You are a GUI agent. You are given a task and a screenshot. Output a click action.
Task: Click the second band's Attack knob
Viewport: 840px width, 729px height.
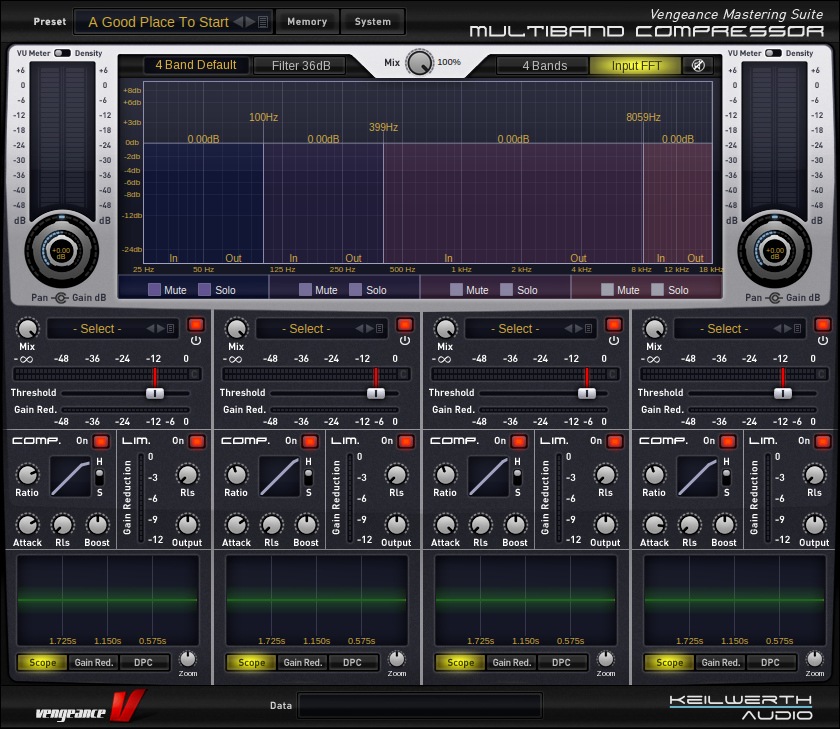236,524
